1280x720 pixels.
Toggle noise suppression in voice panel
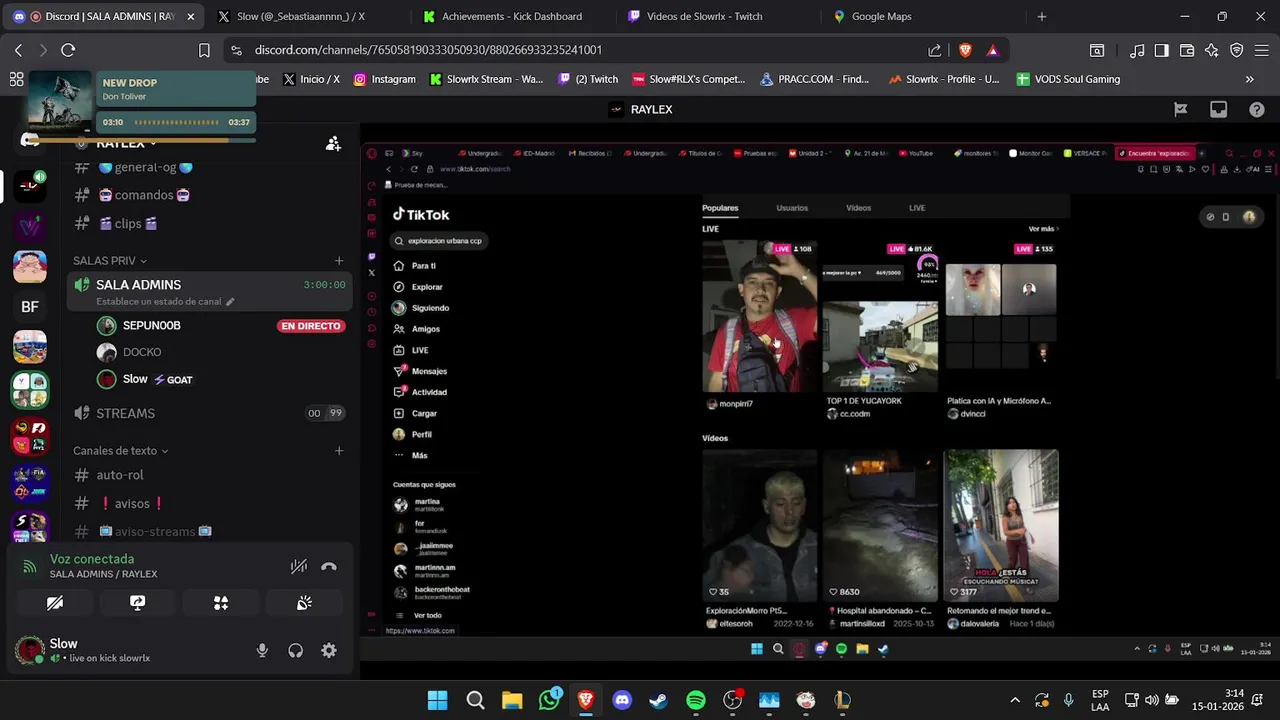tap(298, 566)
